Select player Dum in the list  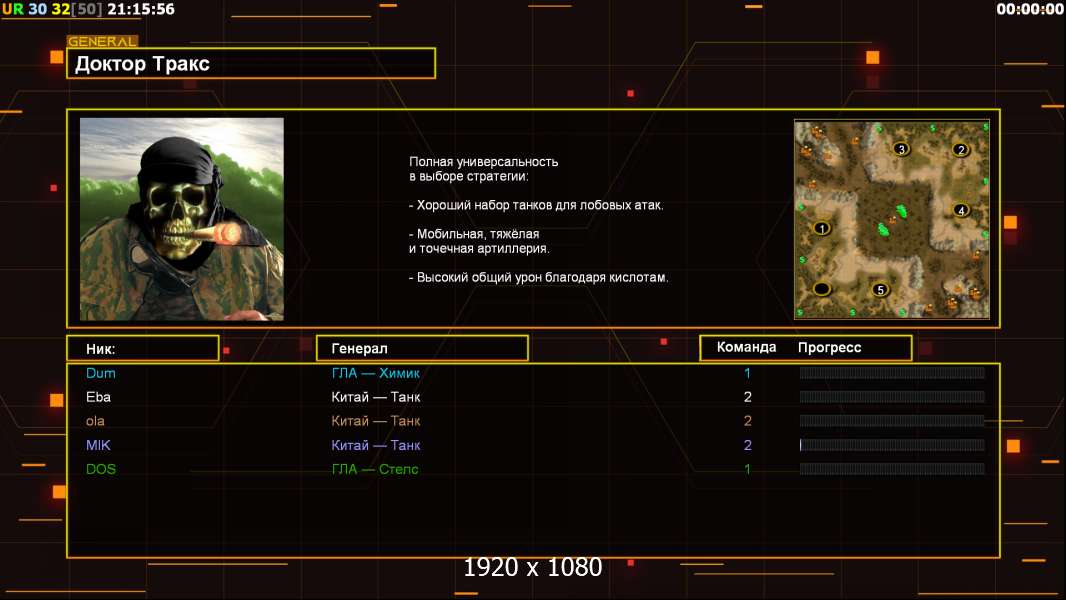tap(101, 373)
